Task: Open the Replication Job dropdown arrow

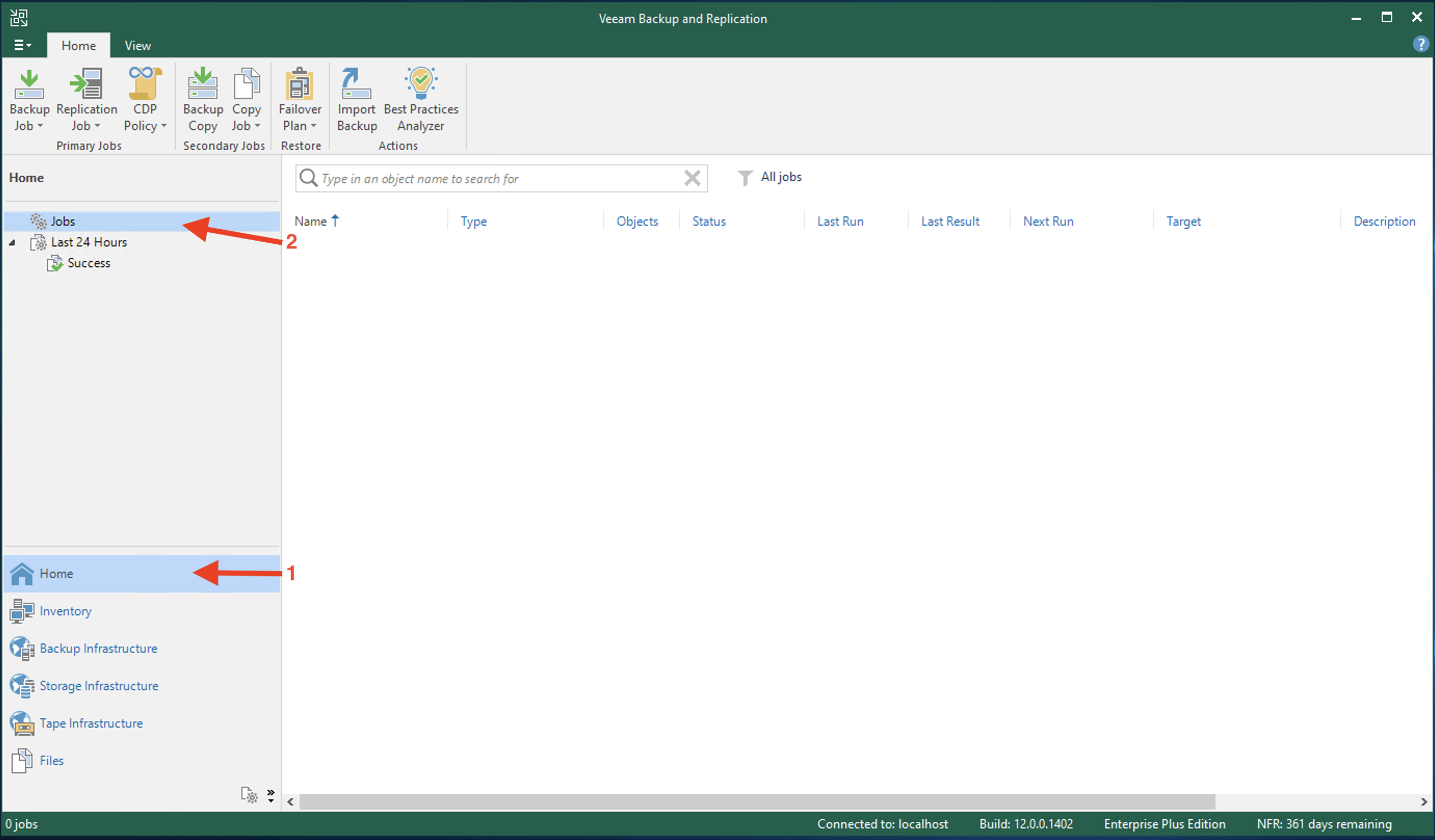Action: point(97,126)
